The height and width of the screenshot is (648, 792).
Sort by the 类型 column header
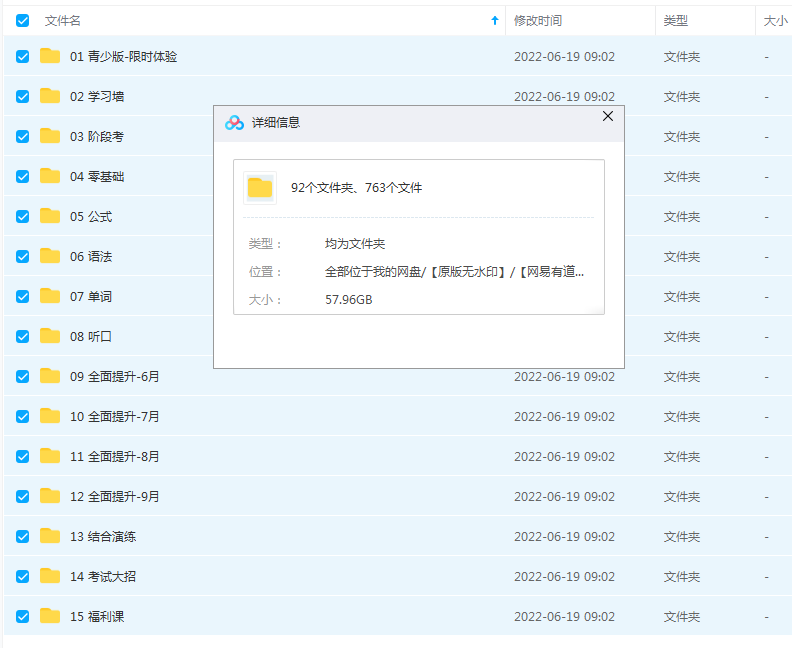(x=676, y=21)
